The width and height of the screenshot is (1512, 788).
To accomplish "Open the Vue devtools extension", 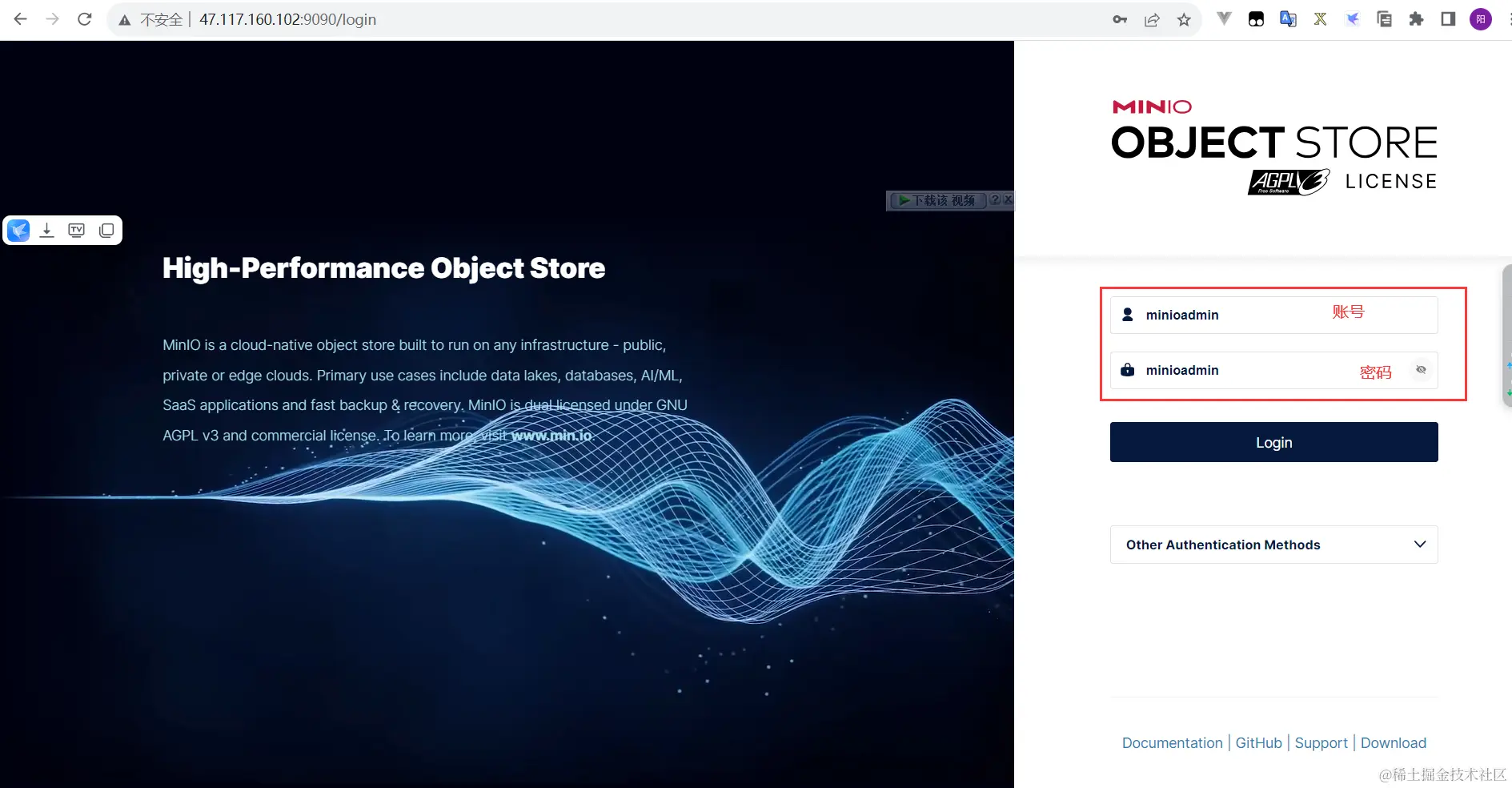I will [1224, 19].
